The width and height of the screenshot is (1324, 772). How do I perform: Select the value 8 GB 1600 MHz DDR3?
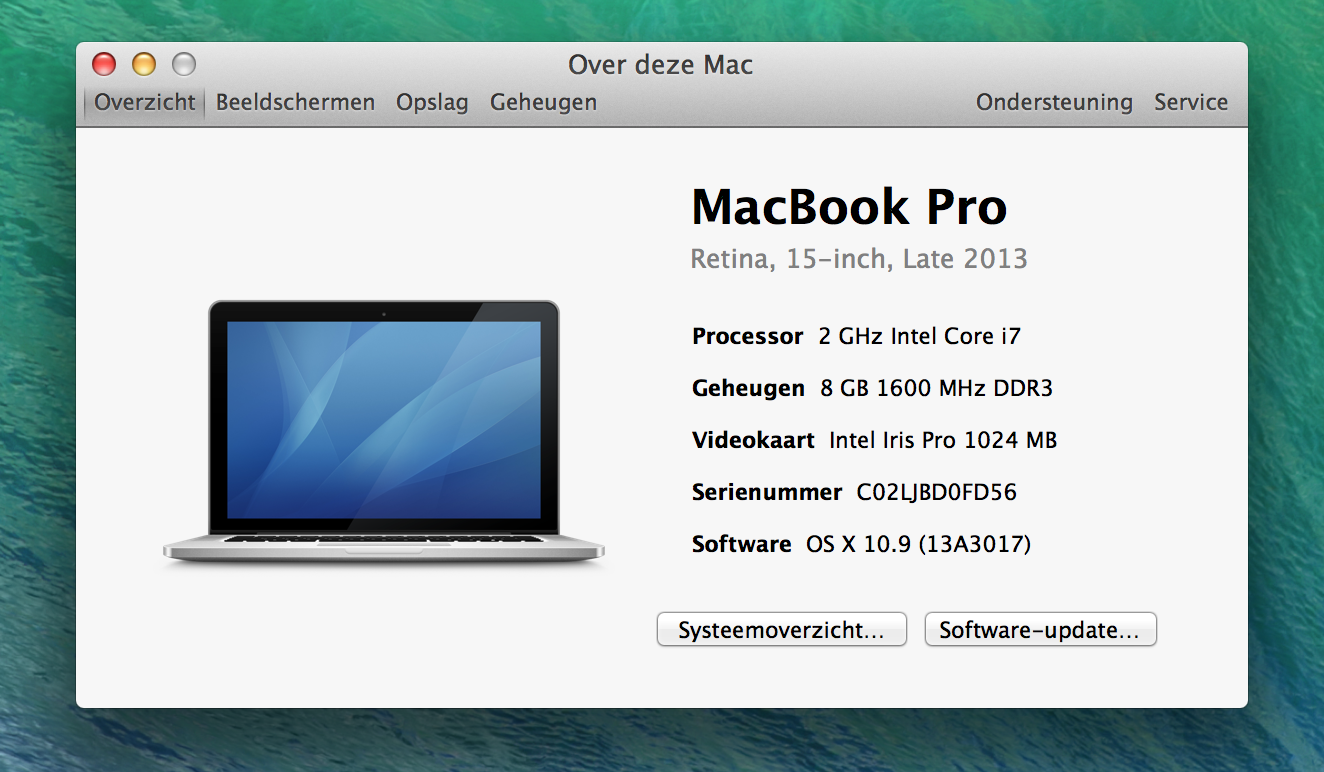pyautogui.click(x=936, y=388)
